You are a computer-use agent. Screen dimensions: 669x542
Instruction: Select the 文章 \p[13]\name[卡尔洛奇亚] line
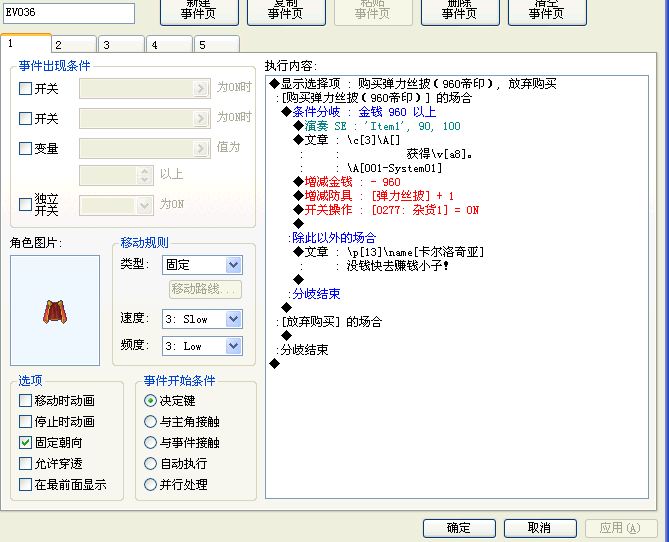pos(389,252)
